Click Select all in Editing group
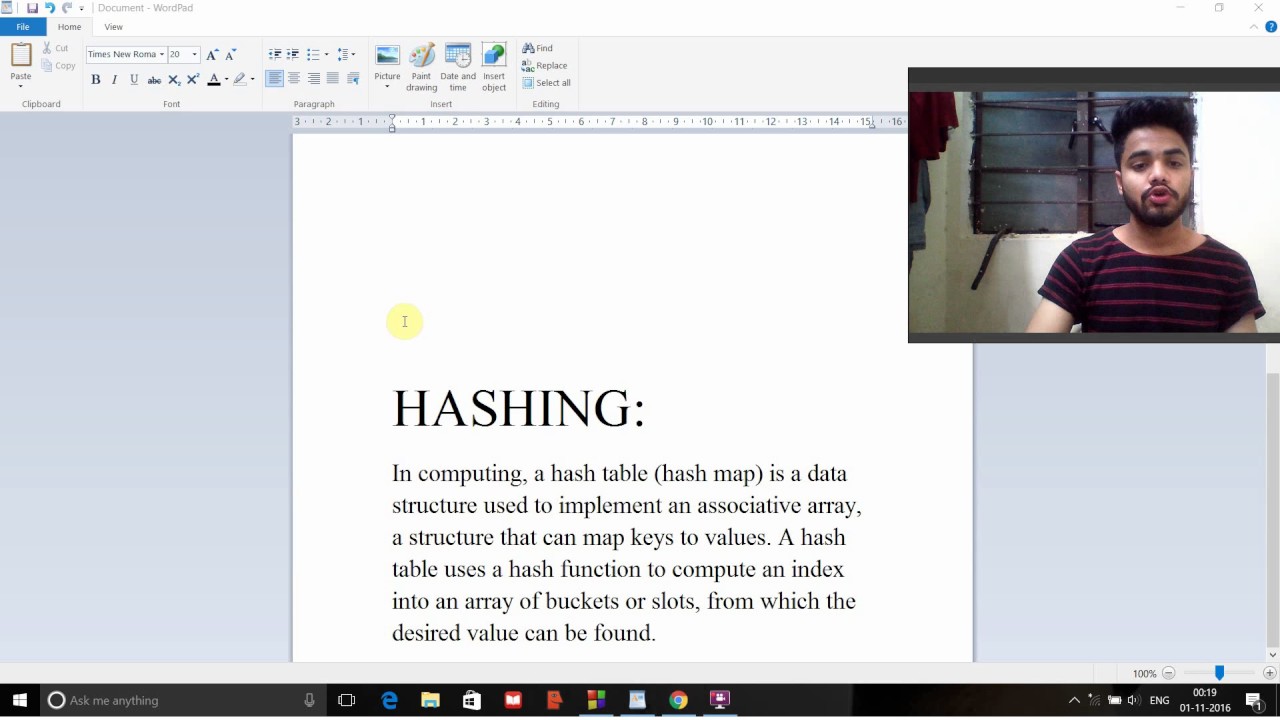This screenshot has width=1280, height=720. pos(547,83)
